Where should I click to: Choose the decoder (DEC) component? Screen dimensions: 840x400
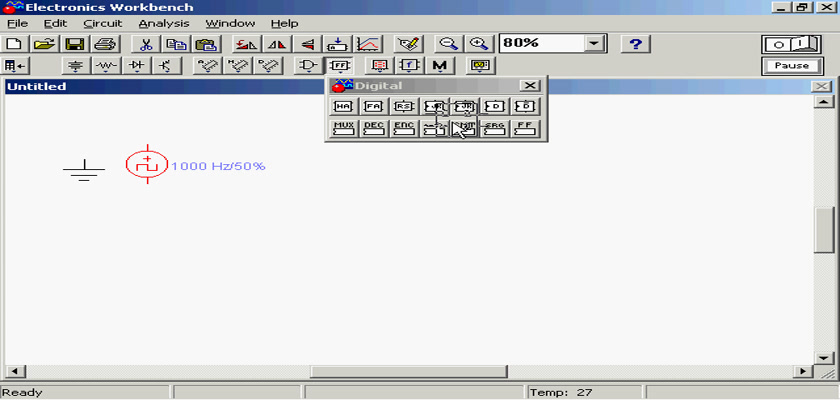(374, 128)
